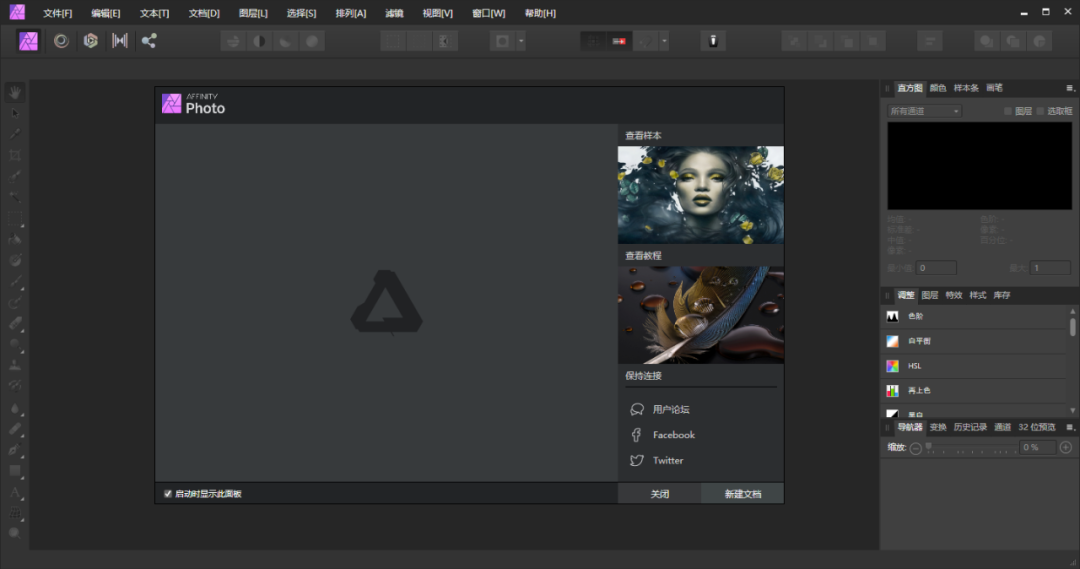Open the 32 位预览 tab
The width and height of the screenshot is (1080, 569).
pos(1037,427)
